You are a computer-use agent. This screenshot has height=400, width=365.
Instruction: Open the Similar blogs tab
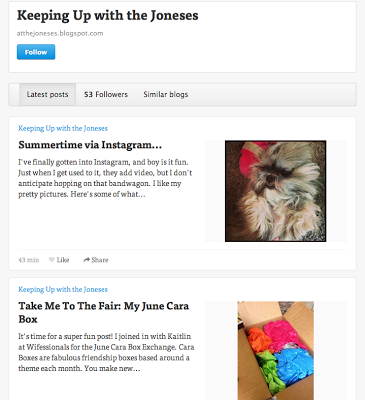click(x=166, y=95)
